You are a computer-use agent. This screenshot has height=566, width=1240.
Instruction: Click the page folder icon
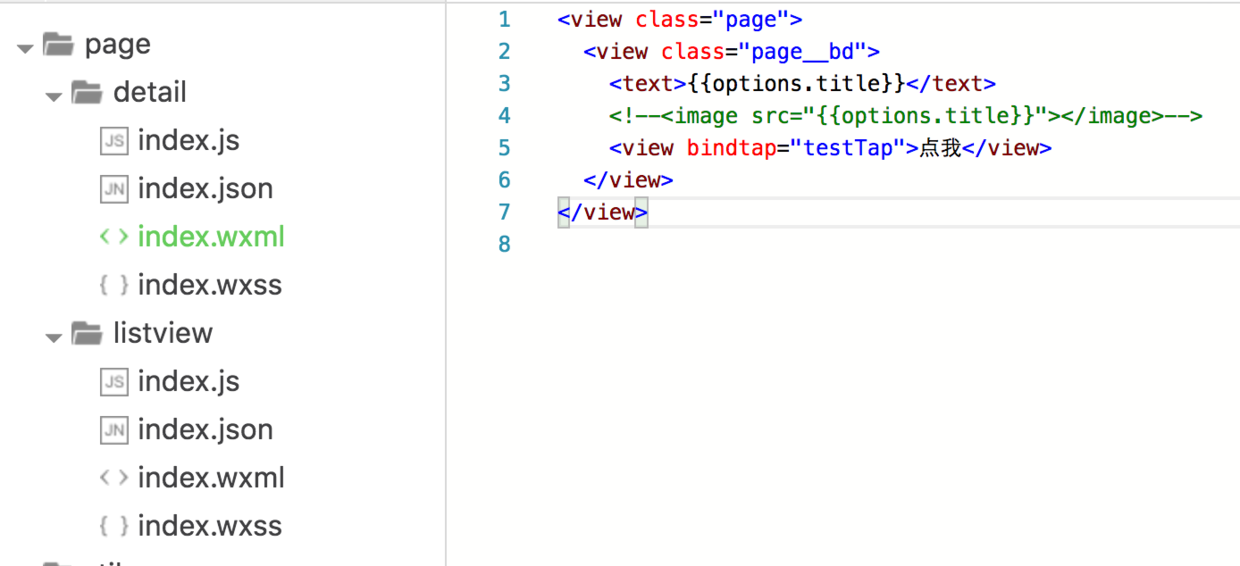(58, 44)
